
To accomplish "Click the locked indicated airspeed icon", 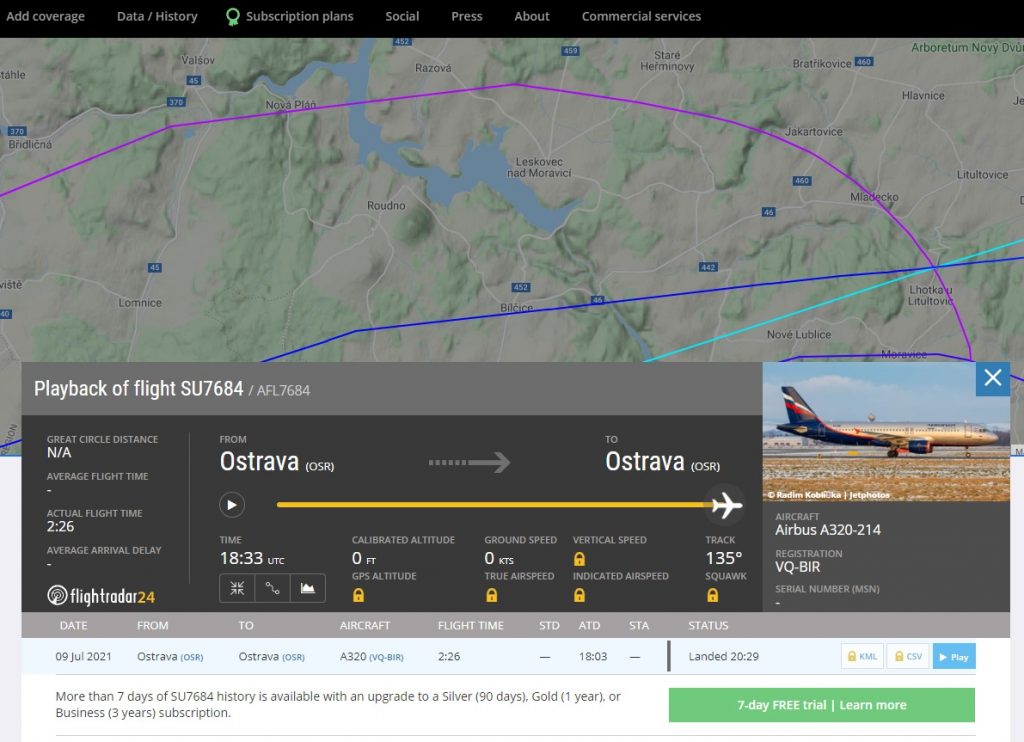I will pyautogui.click(x=579, y=595).
